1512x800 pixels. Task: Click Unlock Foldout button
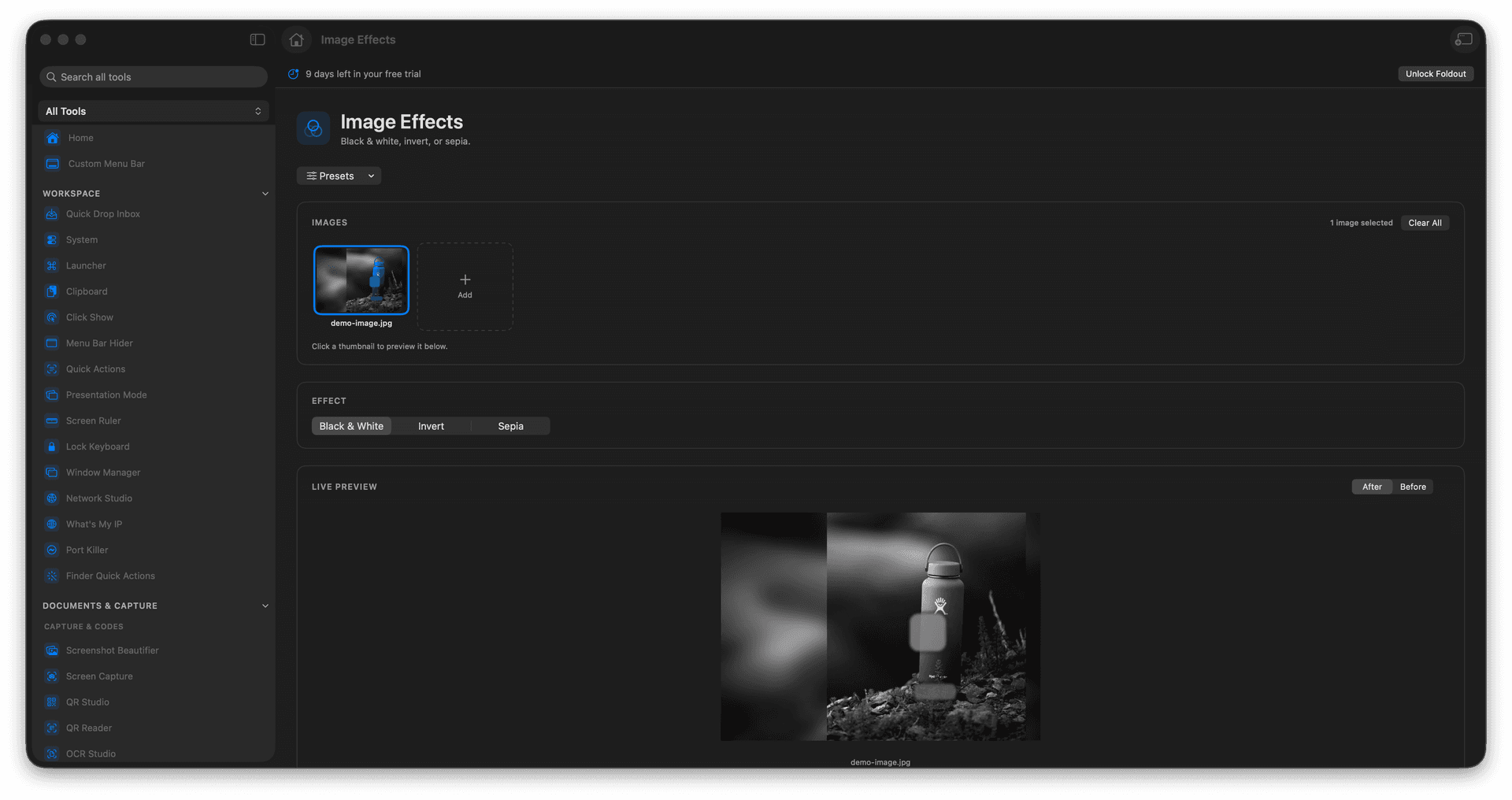click(x=1436, y=74)
